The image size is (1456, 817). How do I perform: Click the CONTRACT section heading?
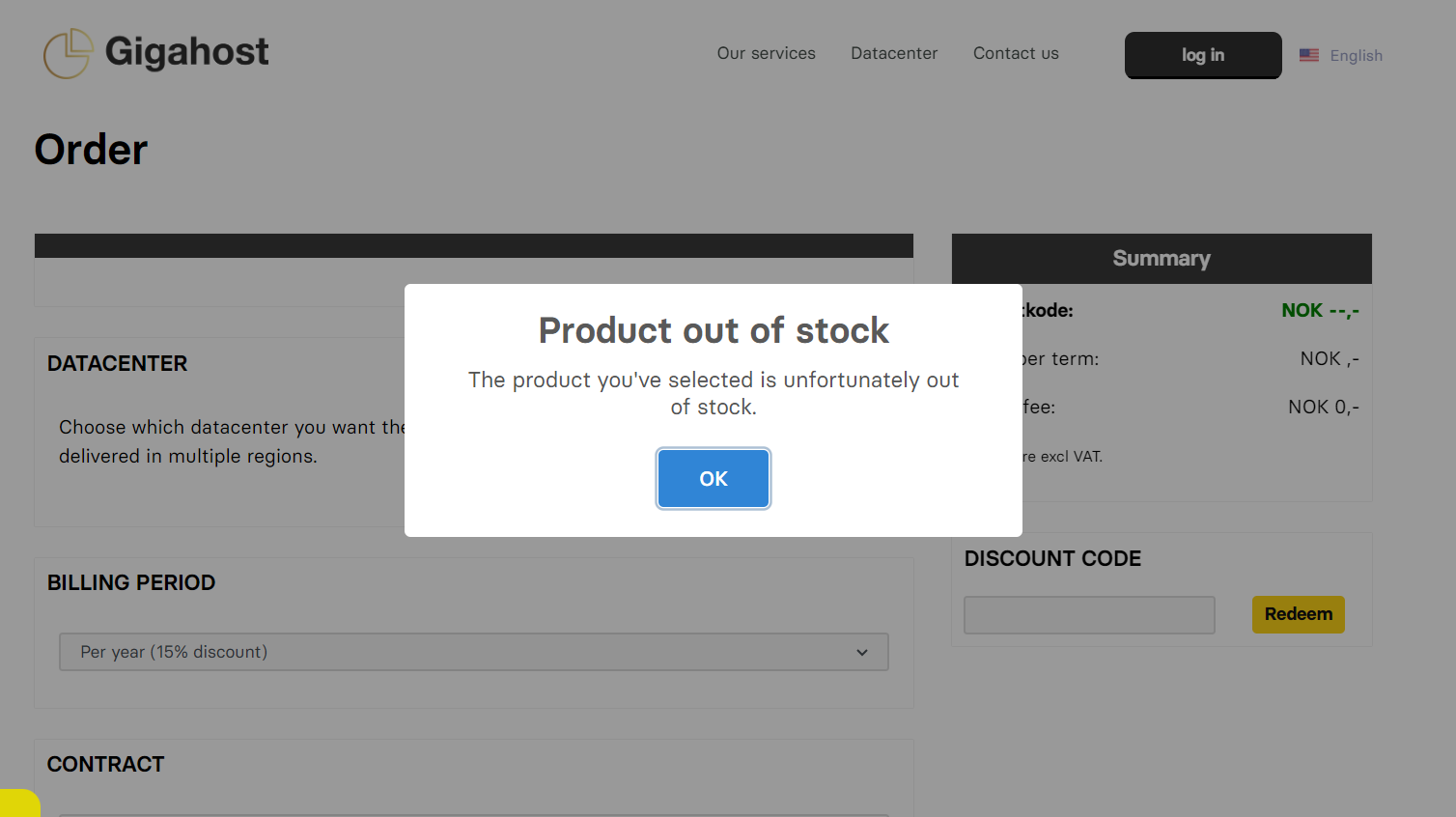tap(106, 765)
